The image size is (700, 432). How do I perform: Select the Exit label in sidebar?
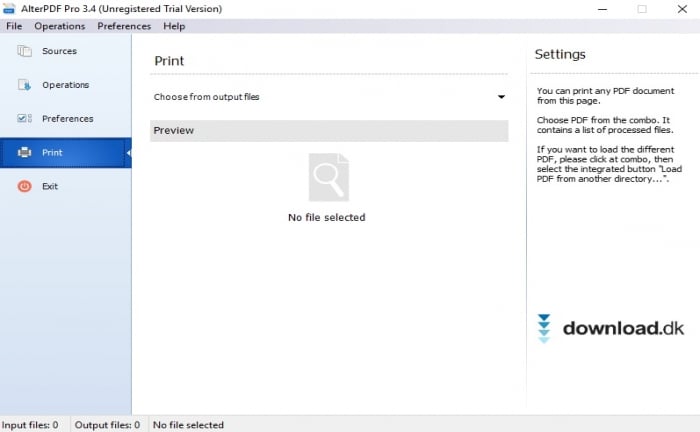(x=50, y=187)
